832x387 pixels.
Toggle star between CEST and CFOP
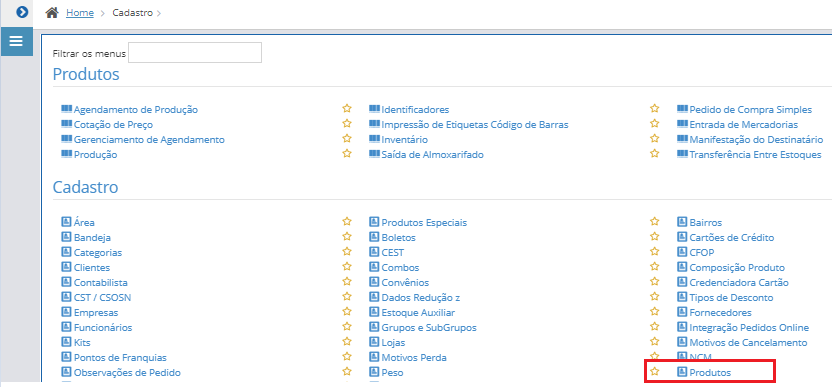[655, 251]
